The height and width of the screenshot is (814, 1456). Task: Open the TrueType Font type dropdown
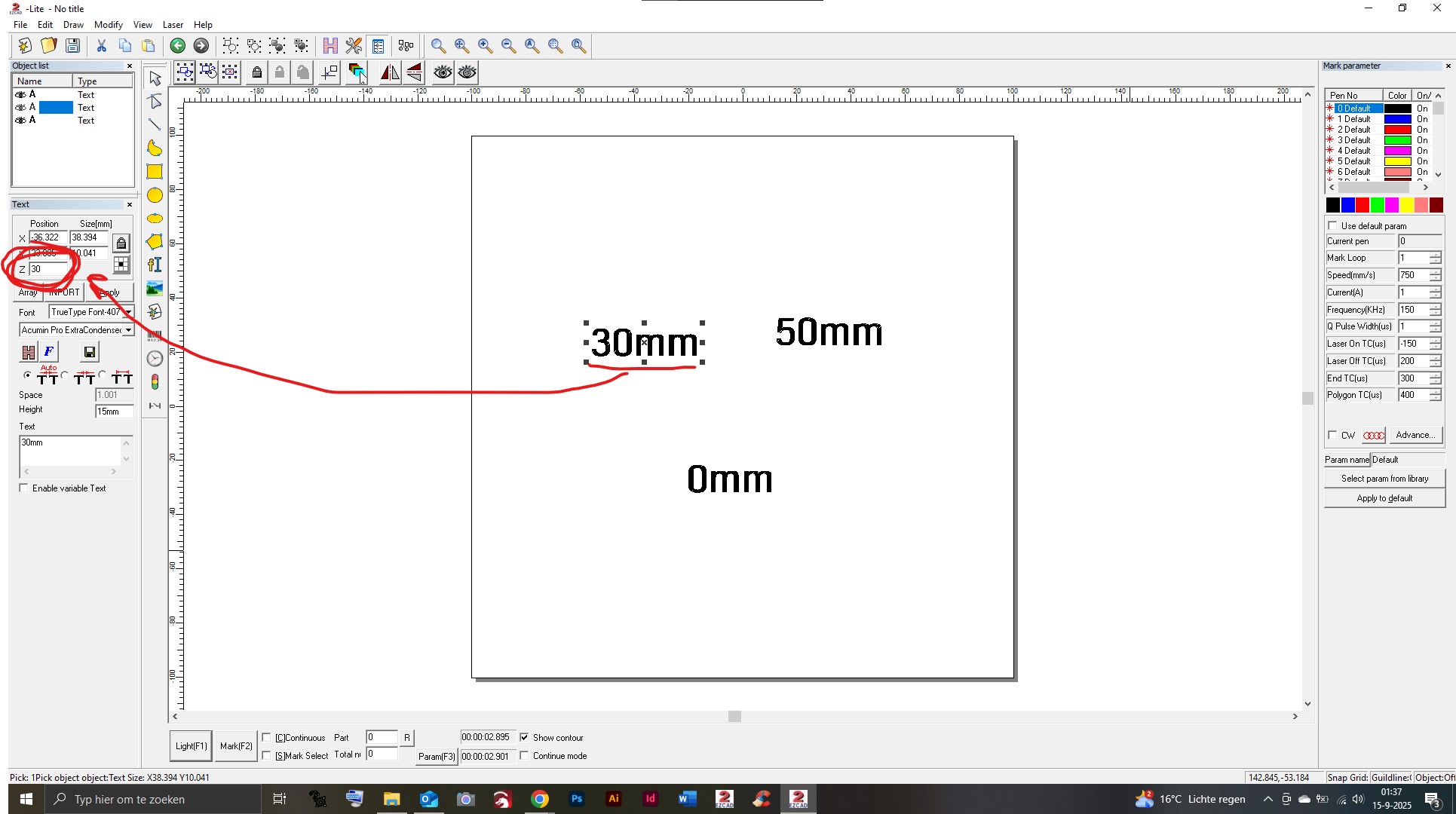coord(129,312)
